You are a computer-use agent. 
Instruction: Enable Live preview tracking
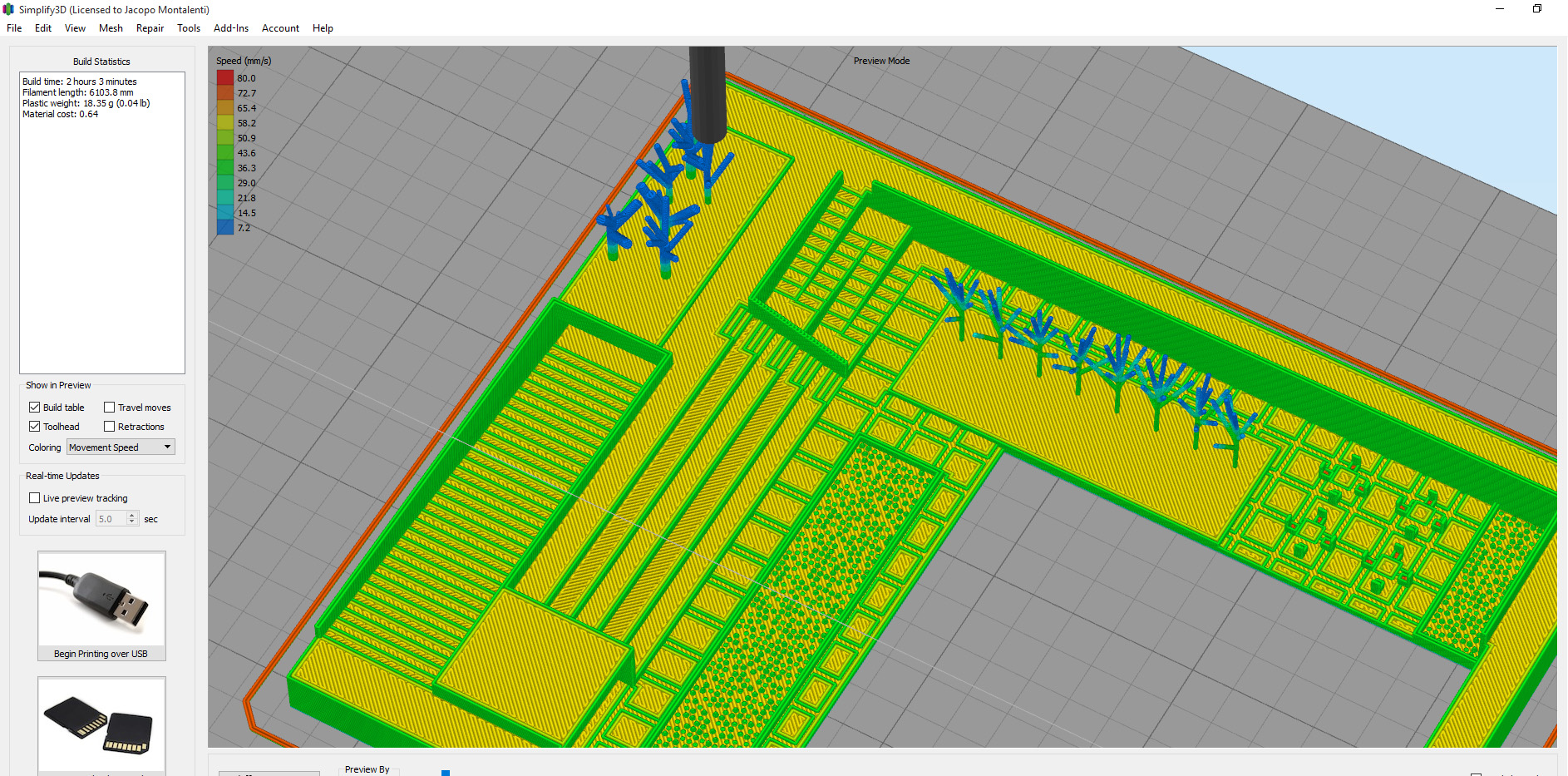(x=35, y=498)
